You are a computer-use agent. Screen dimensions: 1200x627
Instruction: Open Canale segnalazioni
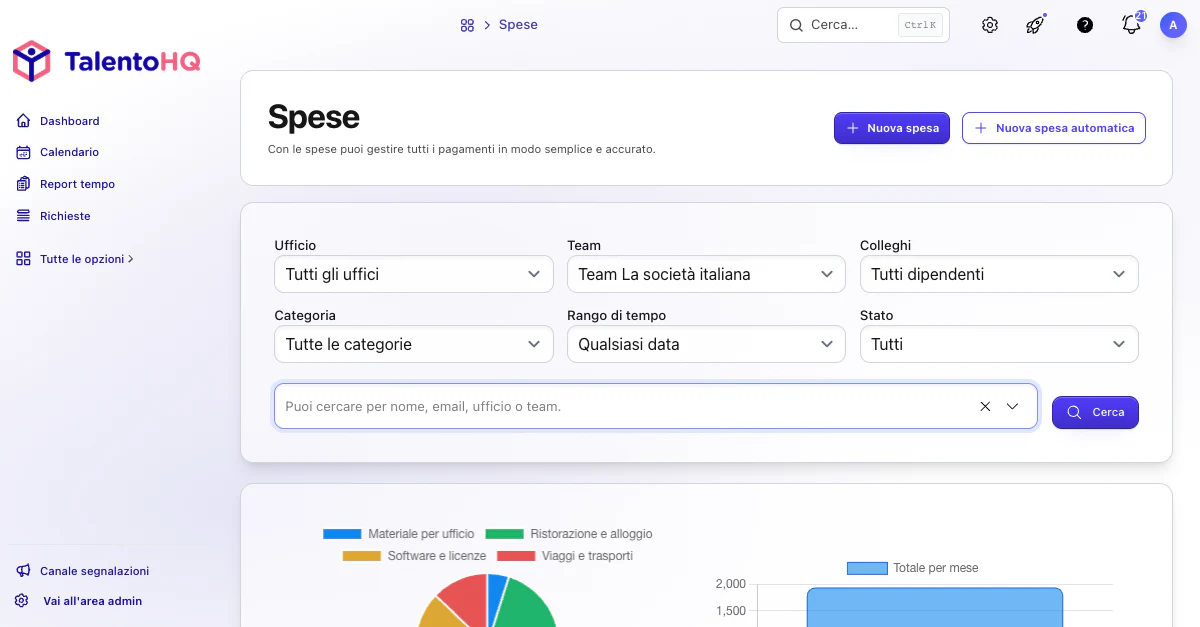tap(94, 571)
